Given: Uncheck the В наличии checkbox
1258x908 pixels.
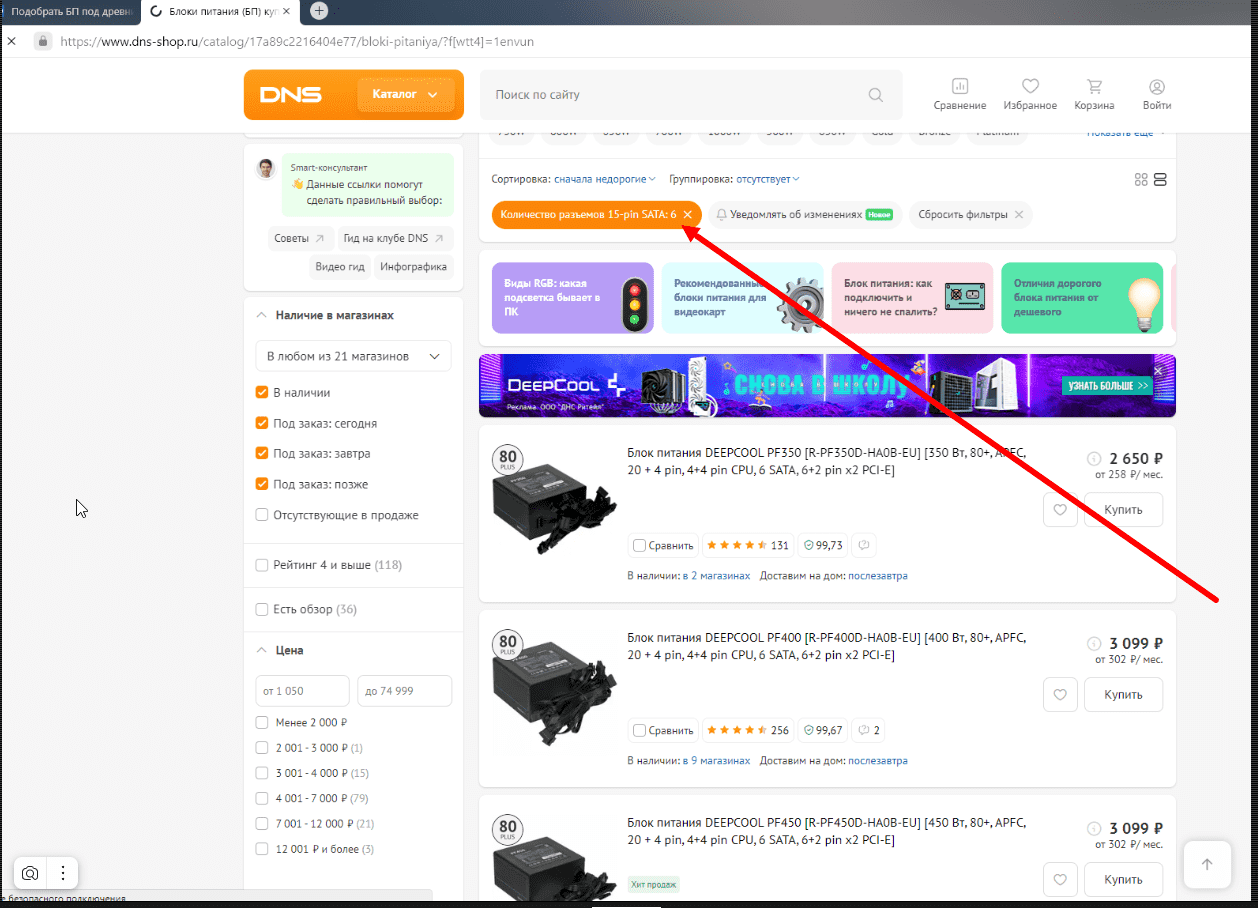Looking at the screenshot, I should pos(262,393).
